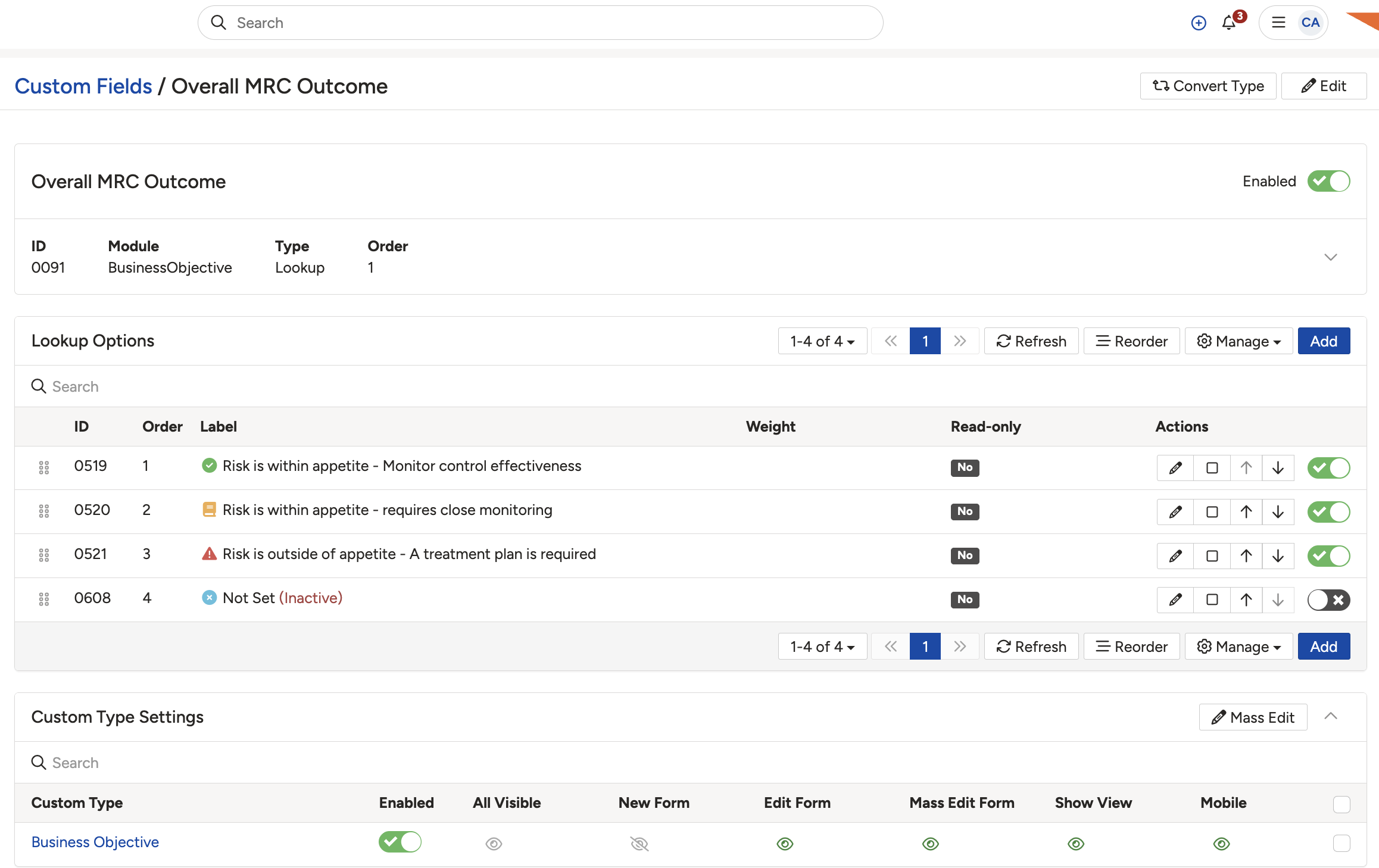Open the bottom Manage dropdown
The width and height of the screenshot is (1379, 868).
pyautogui.click(x=1238, y=647)
